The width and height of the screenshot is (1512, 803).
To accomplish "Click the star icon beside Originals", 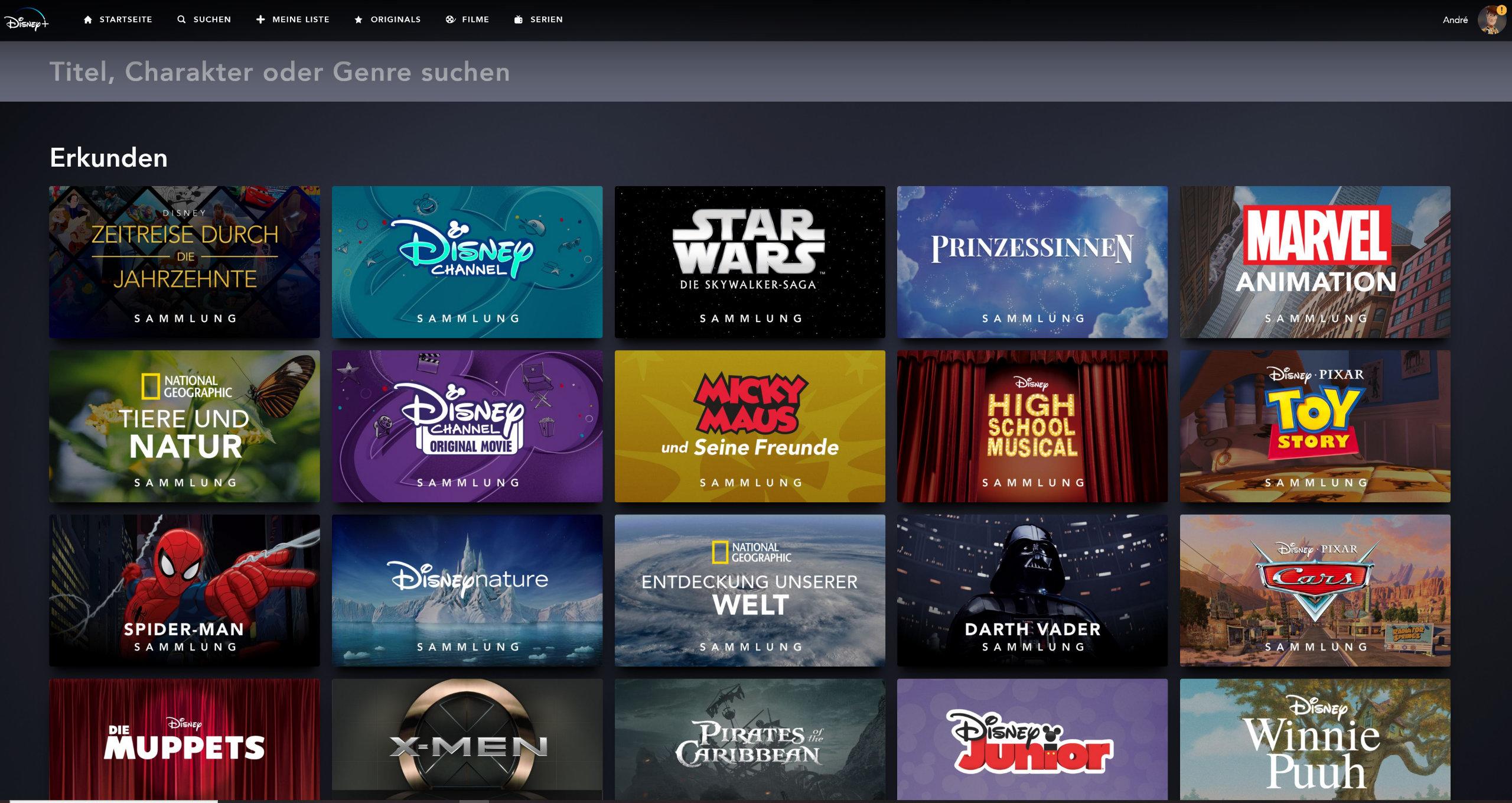I will (359, 19).
